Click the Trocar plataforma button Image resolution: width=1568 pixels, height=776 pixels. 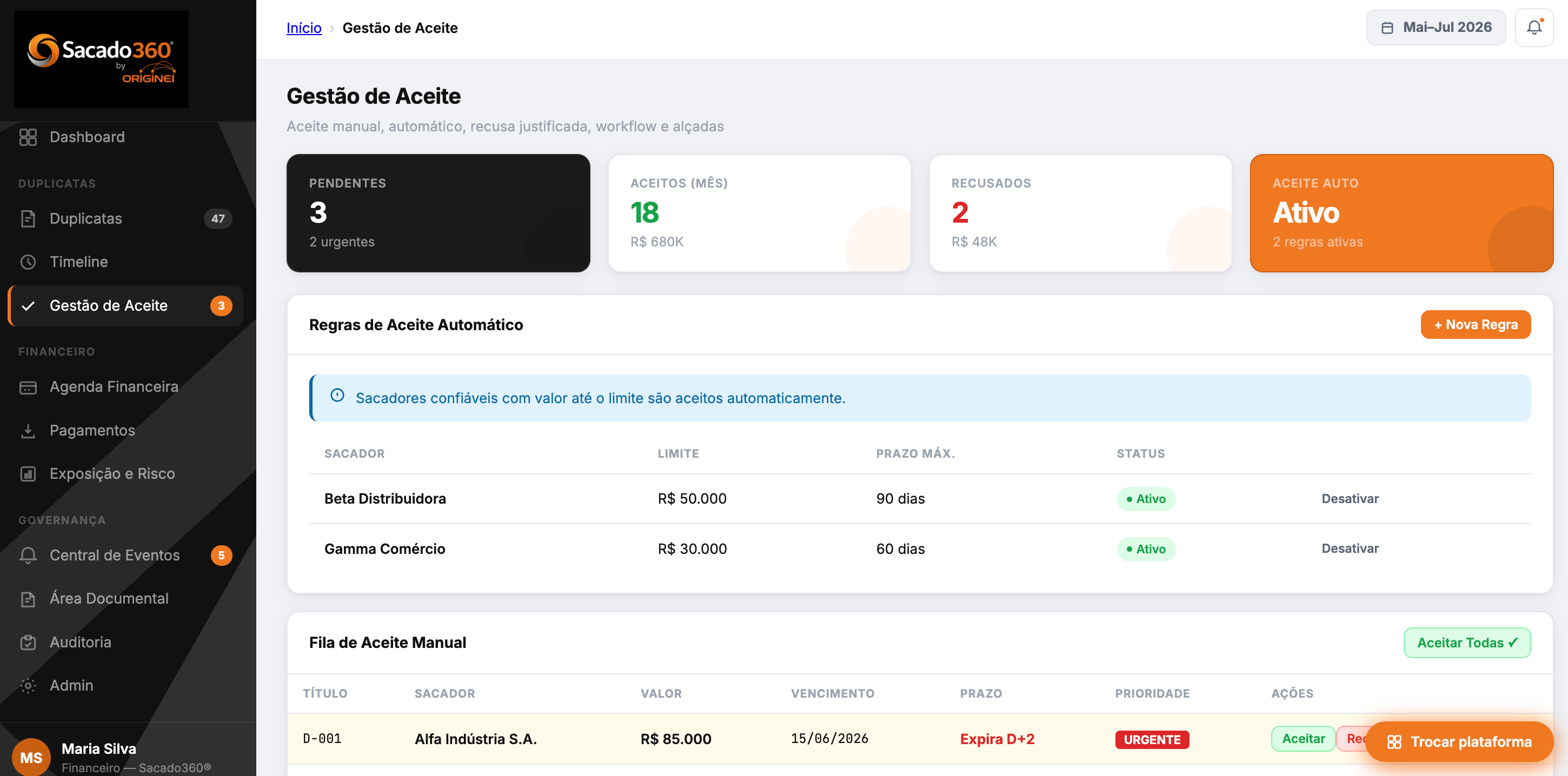point(1459,742)
